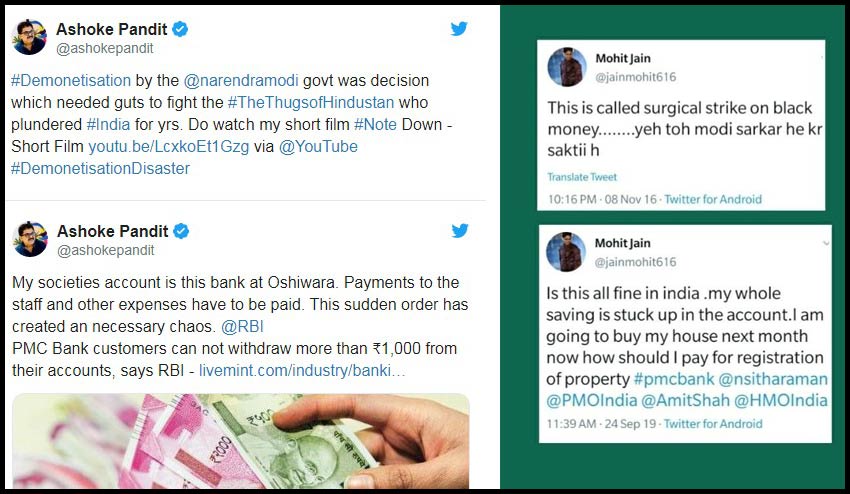Click the verified badge on the PMC Bank tweet
The width and height of the screenshot is (850, 494).
point(181,231)
